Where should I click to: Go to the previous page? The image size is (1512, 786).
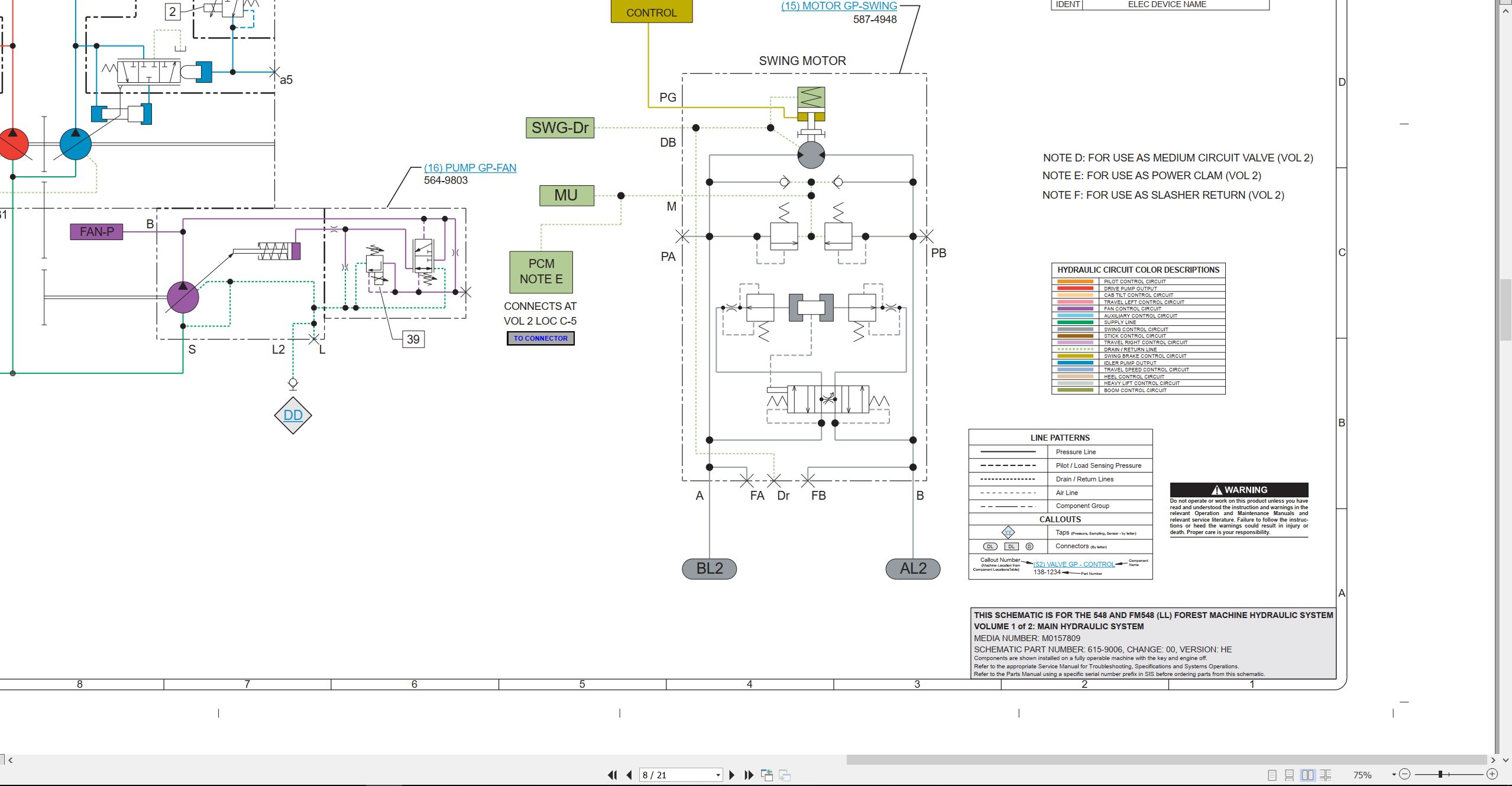[629, 775]
